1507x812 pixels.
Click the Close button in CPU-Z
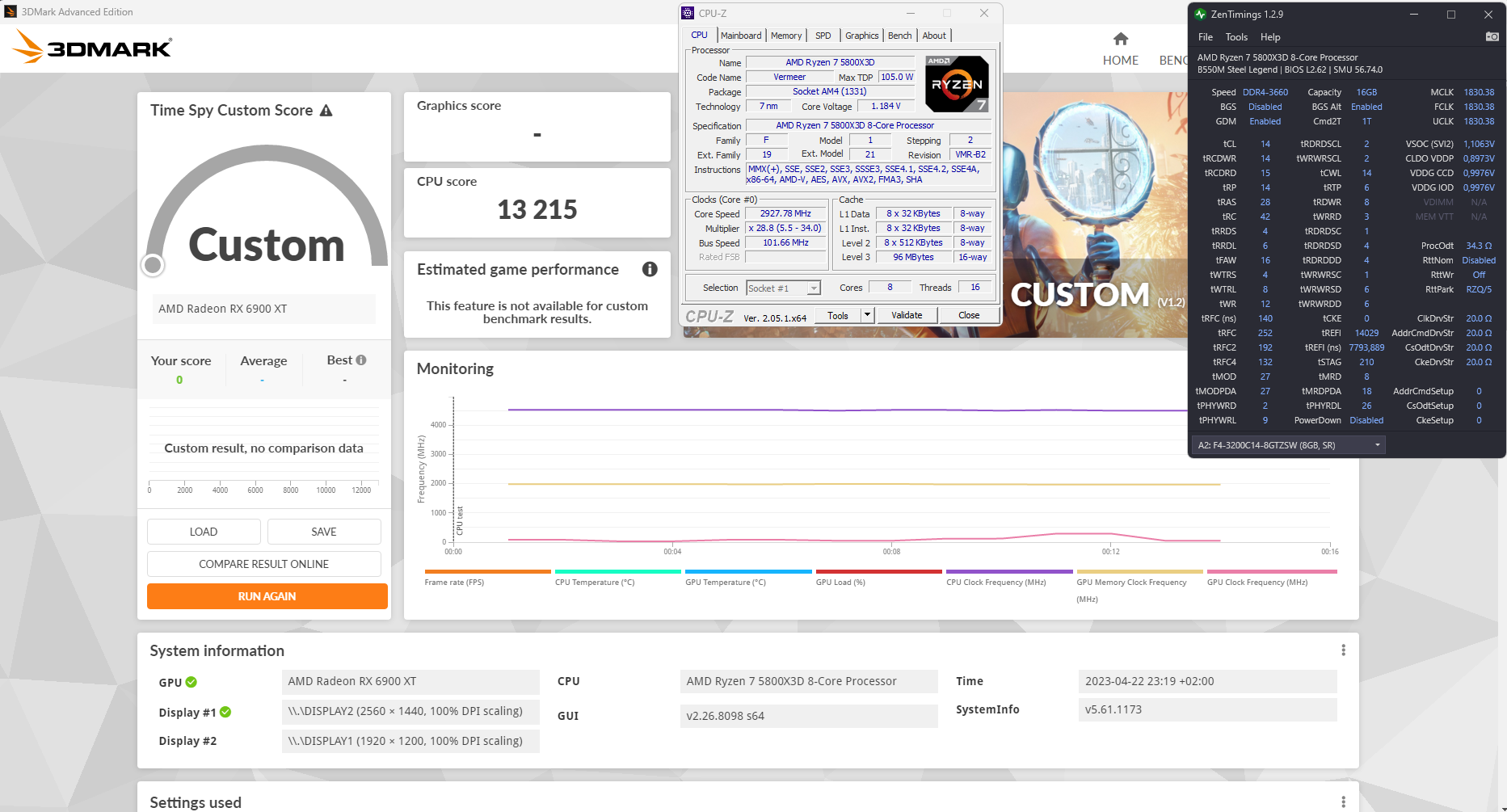969,315
